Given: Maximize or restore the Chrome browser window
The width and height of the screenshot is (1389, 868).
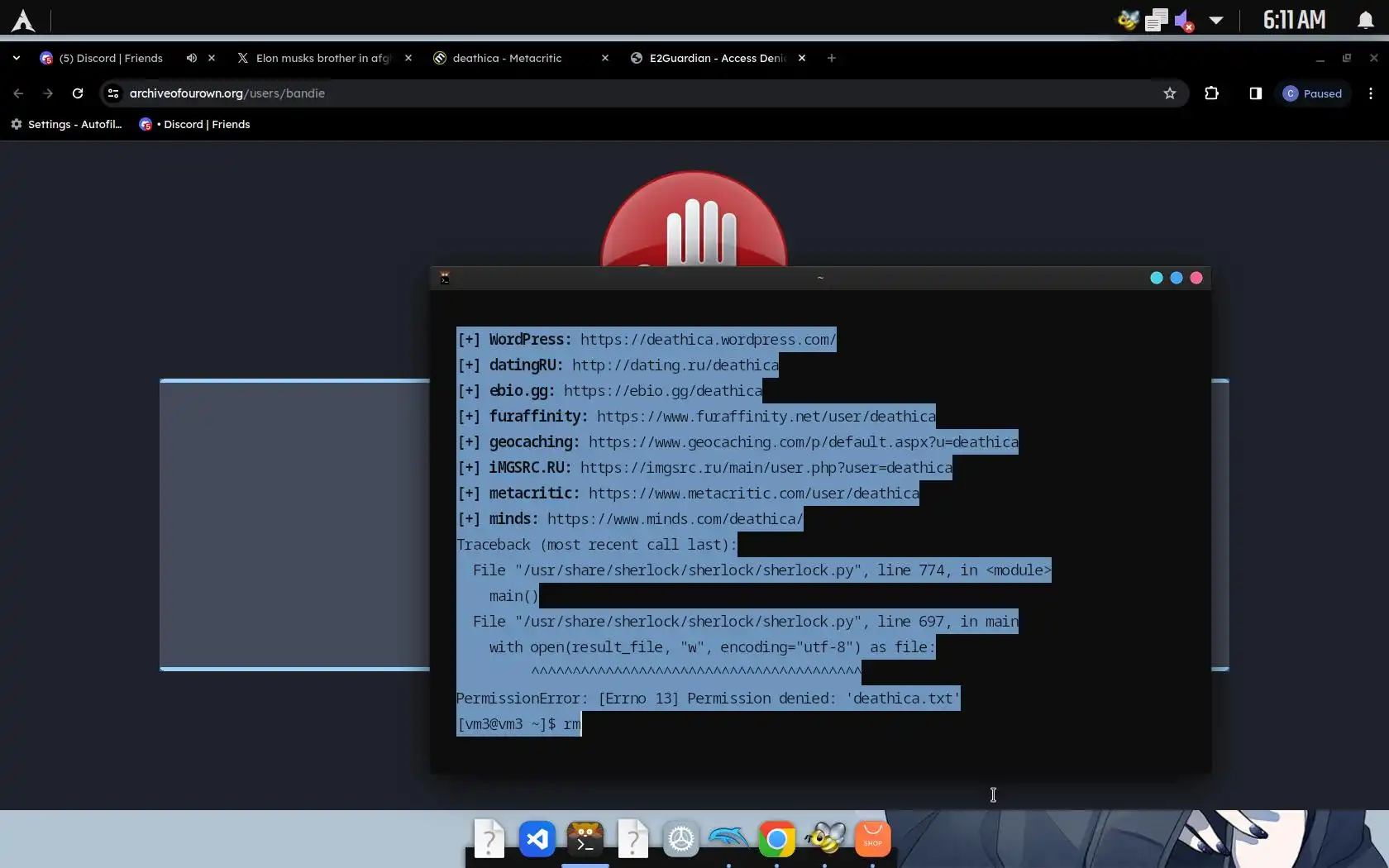Looking at the screenshot, I should (1347, 58).
